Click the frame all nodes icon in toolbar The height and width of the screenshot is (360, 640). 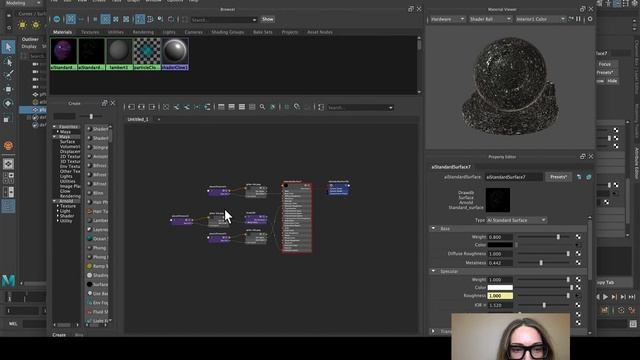[x=166, y=107]
